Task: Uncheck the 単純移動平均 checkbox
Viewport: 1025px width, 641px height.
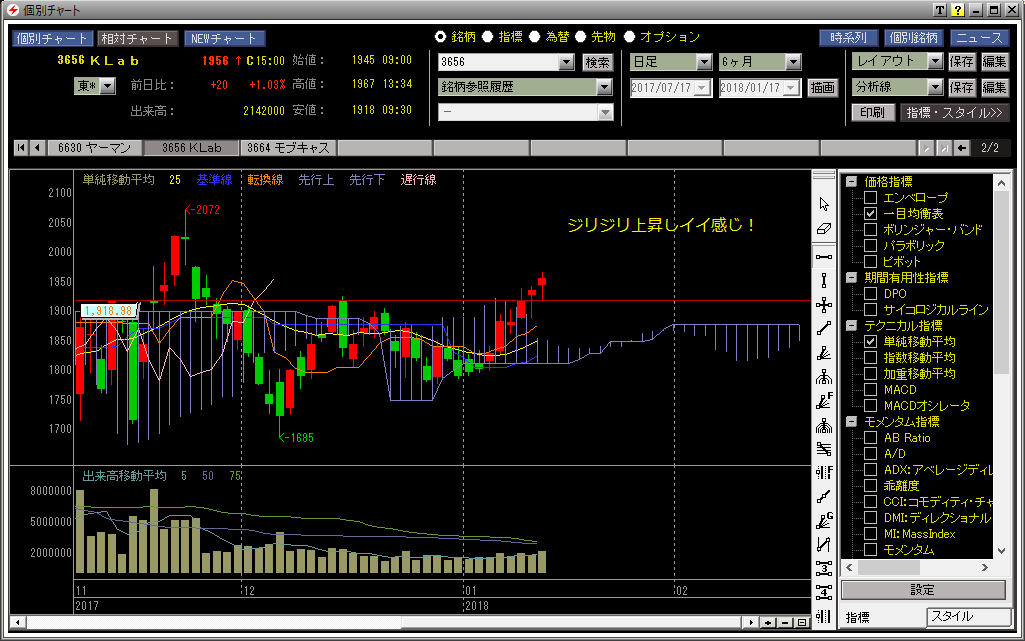Action: (870, 342)
